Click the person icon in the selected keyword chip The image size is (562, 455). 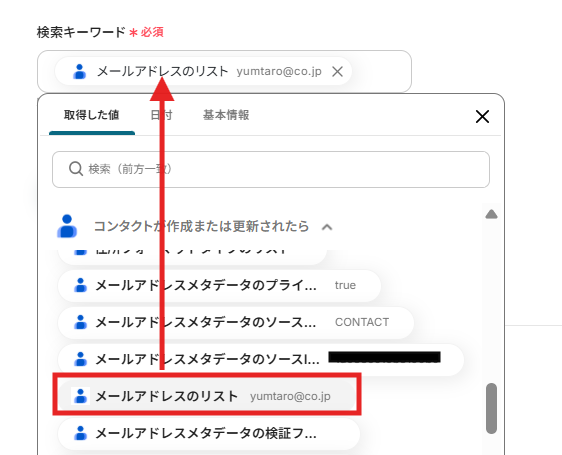pos(80,71)
